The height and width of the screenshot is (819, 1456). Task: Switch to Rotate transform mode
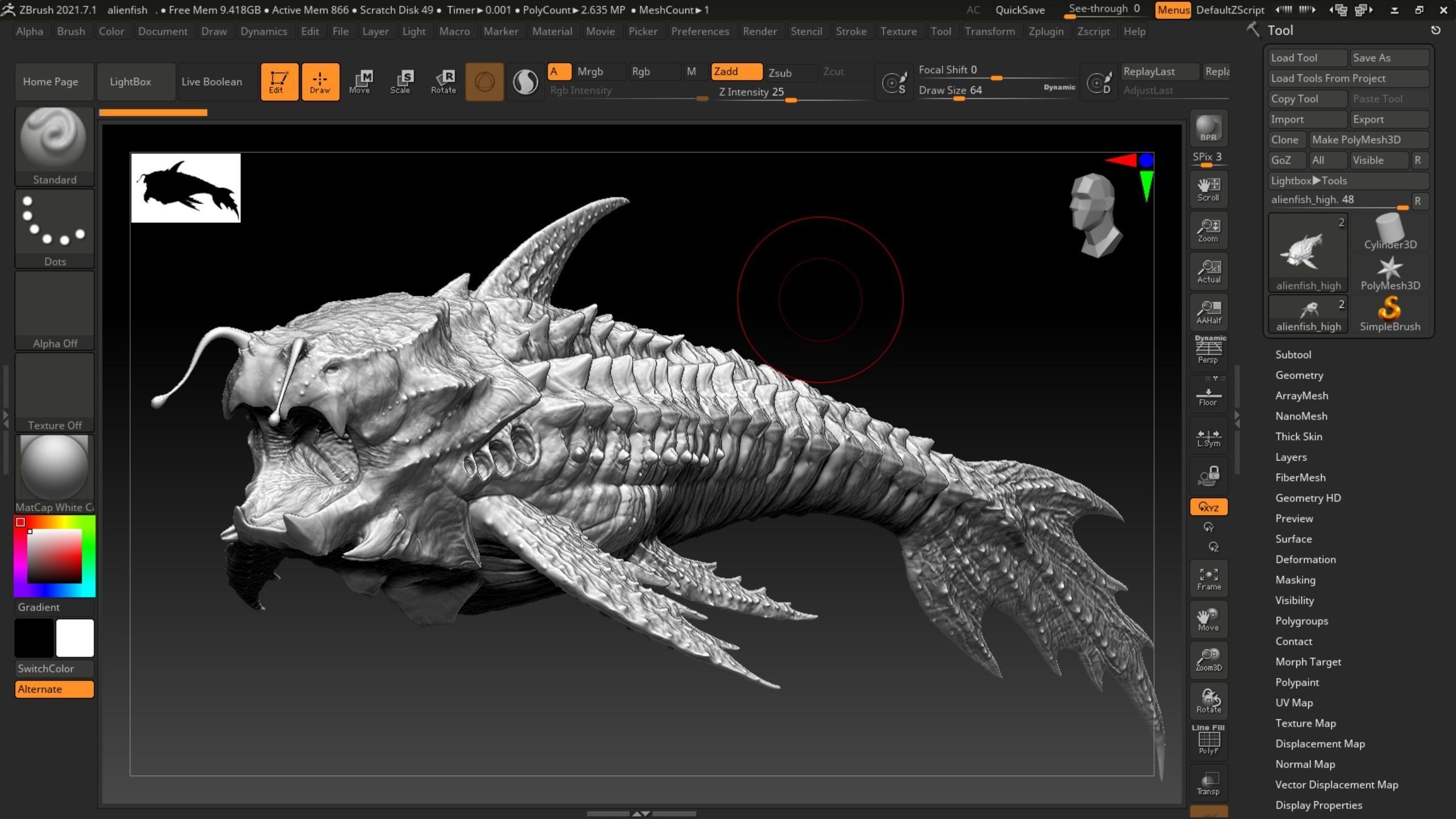[x=443, y=82]
